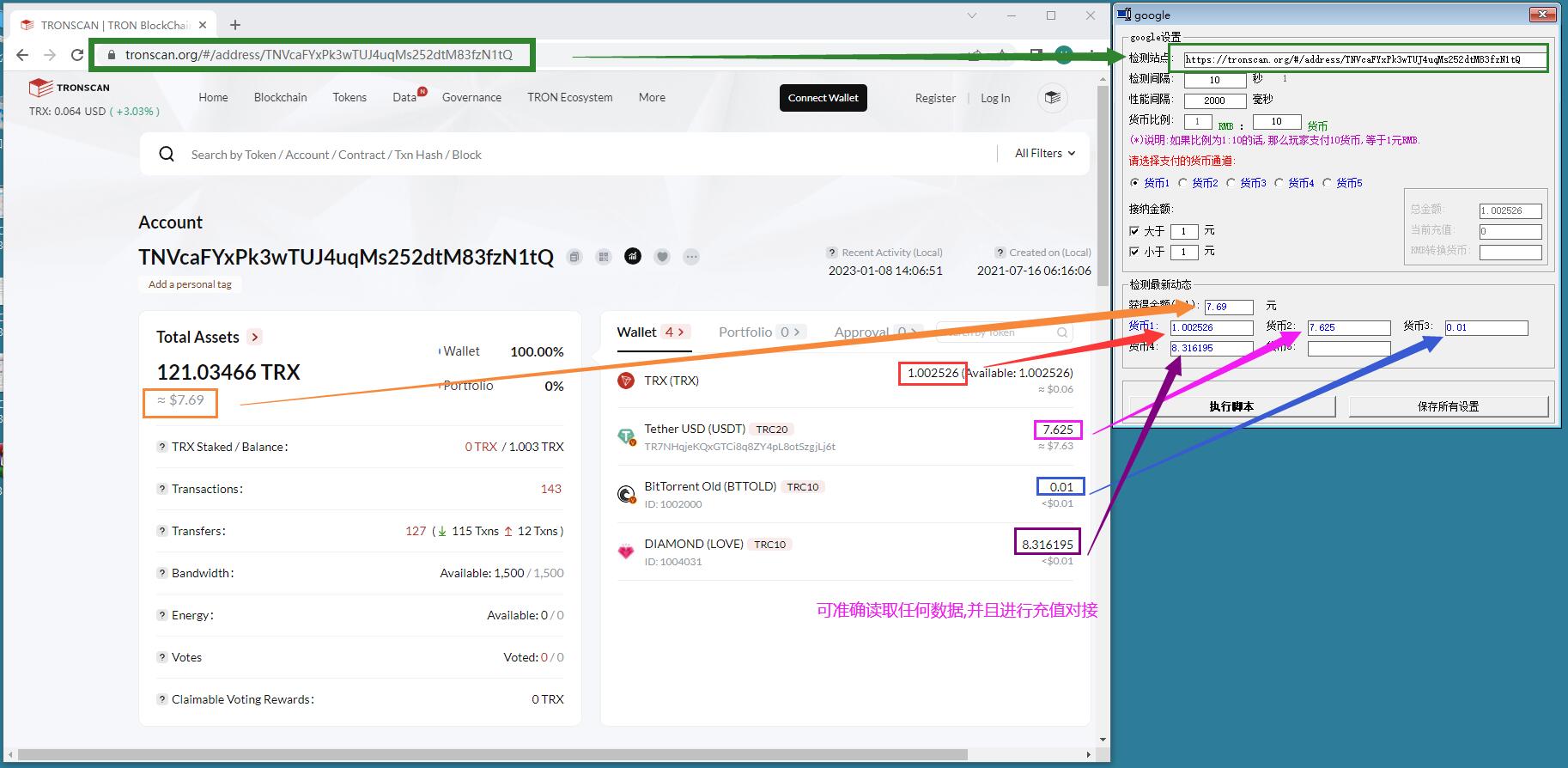Open the All Filters dropdown
The image size is (1568, 768).
pyautogui.click(x=1044, y=154)
